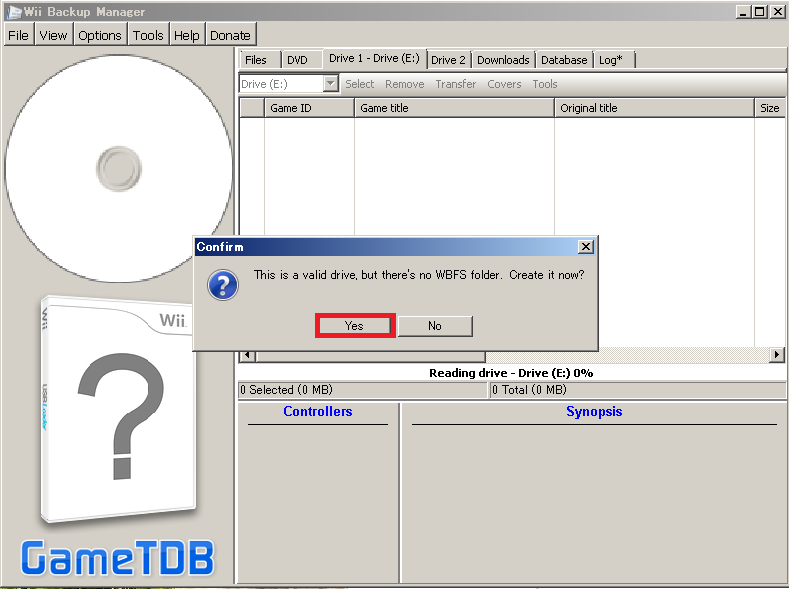
Task: Open the Log* tab
Action: click(x=613, y=60)
